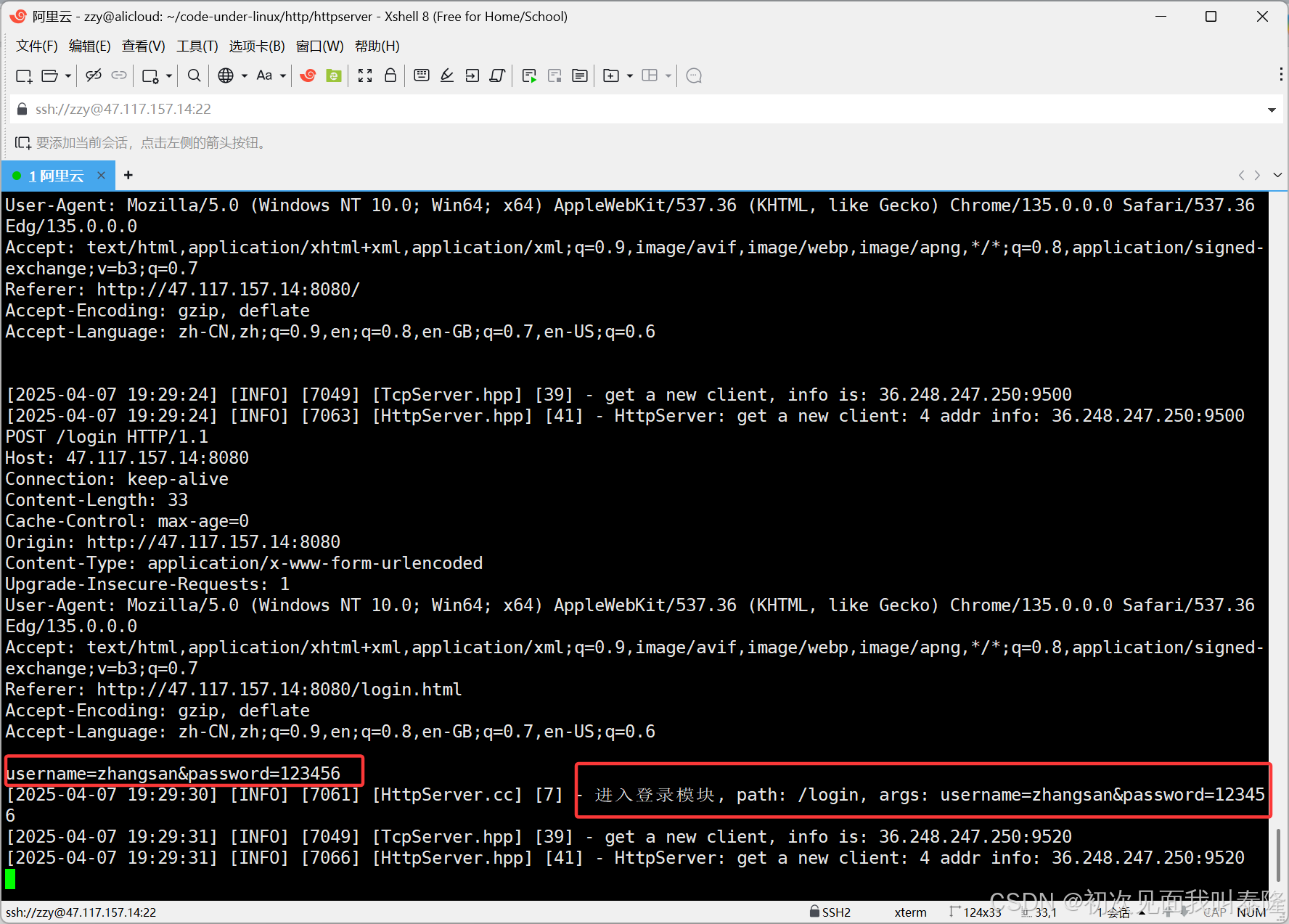Click the compose pane lines icon

tap(580, 75)
